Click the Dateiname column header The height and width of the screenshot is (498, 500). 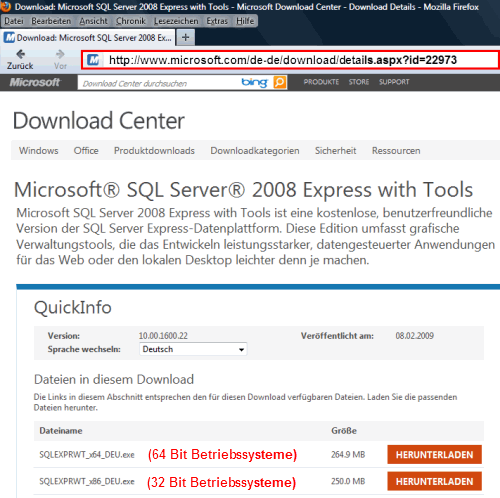coord(61,431)
